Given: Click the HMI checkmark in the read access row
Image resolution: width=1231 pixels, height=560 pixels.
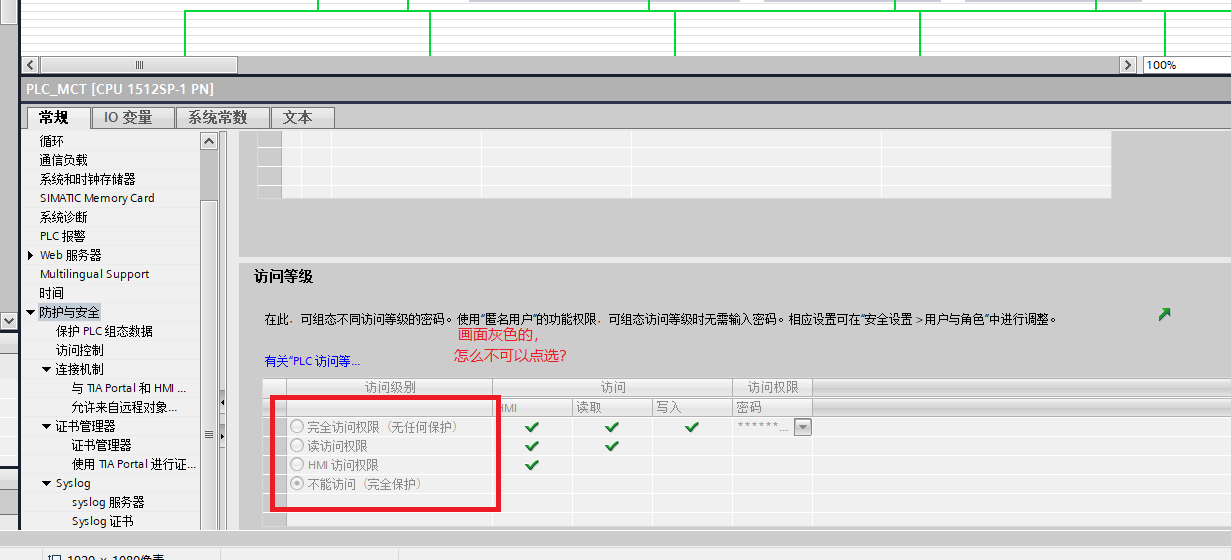Looking at the screenshot, I should click(x=532, y=446).
